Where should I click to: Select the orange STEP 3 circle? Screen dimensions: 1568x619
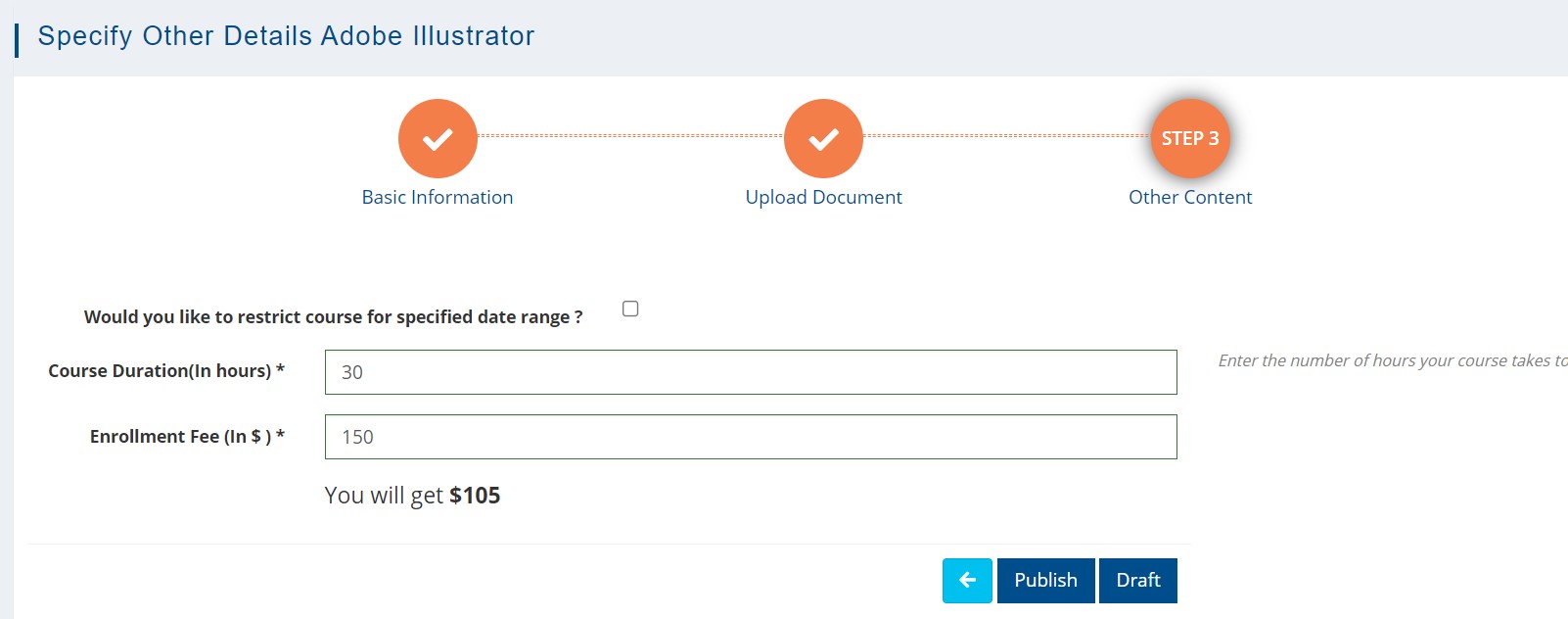click(1189, 138)
